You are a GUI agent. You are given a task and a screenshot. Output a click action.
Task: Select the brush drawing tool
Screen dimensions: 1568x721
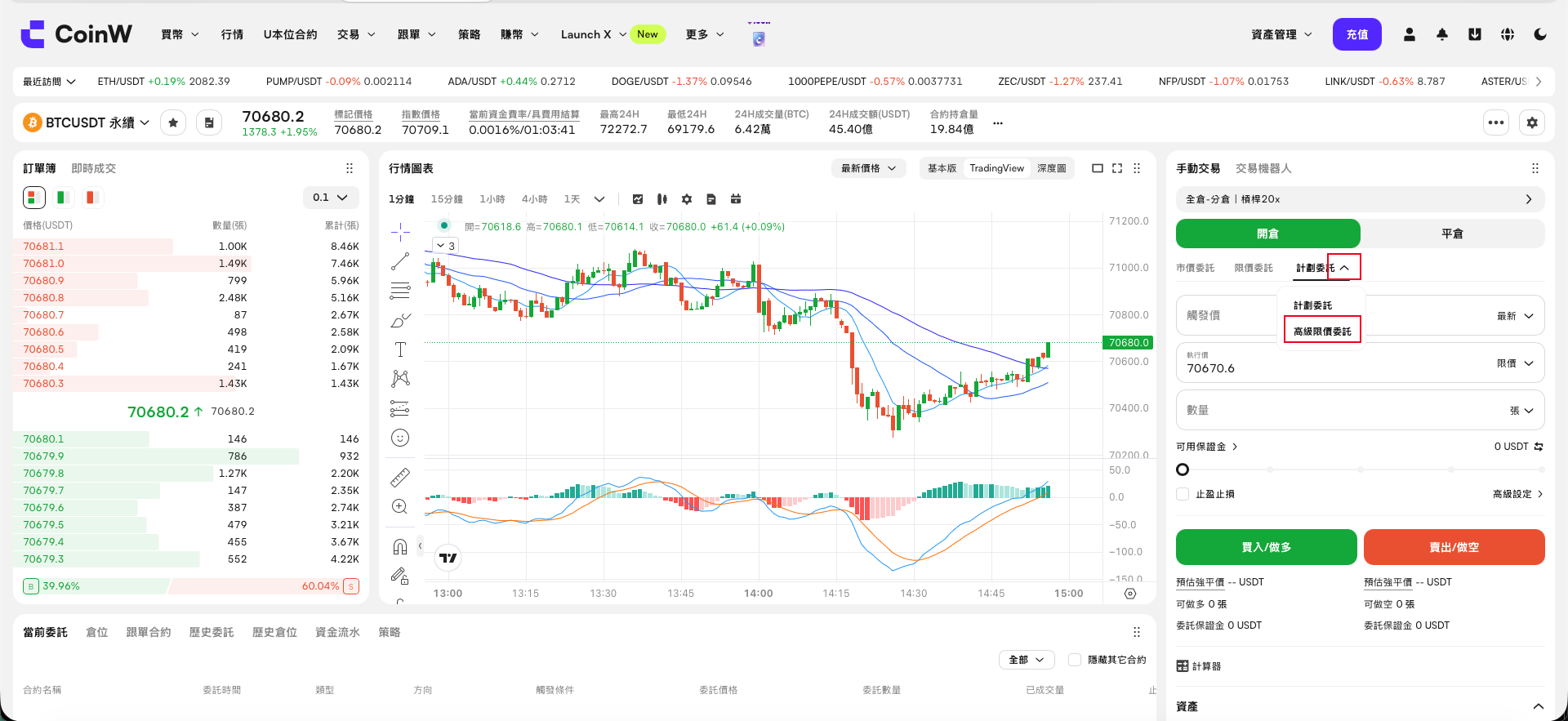click(400, 320)
